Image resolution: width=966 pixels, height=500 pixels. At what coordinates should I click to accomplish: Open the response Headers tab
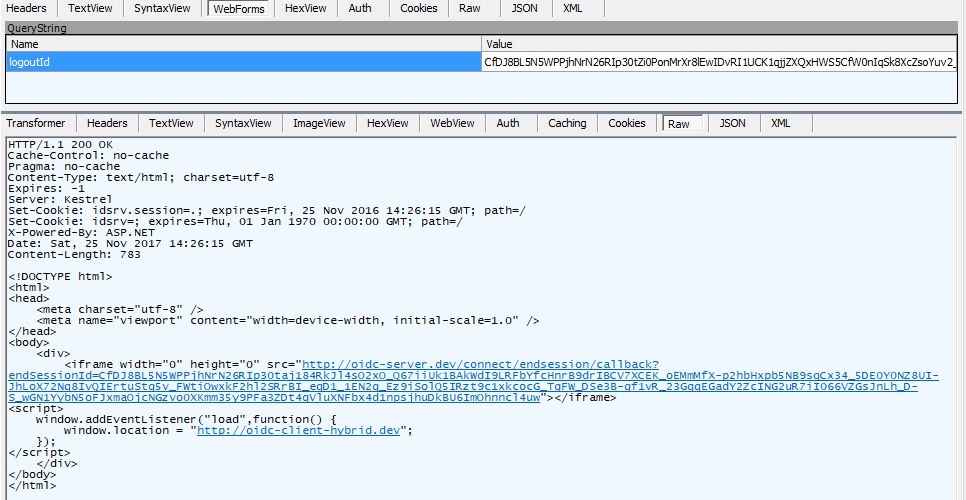107,123
